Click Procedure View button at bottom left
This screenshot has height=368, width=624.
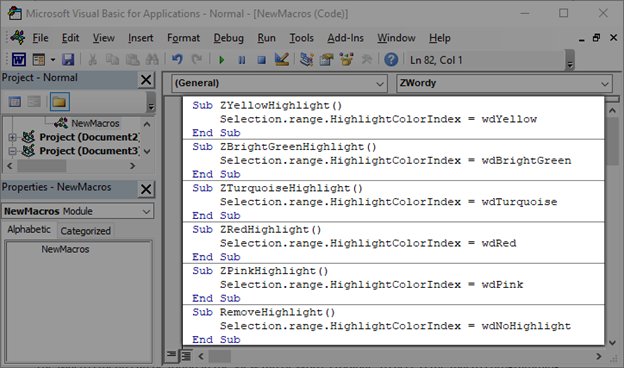(x=172, y=355)
